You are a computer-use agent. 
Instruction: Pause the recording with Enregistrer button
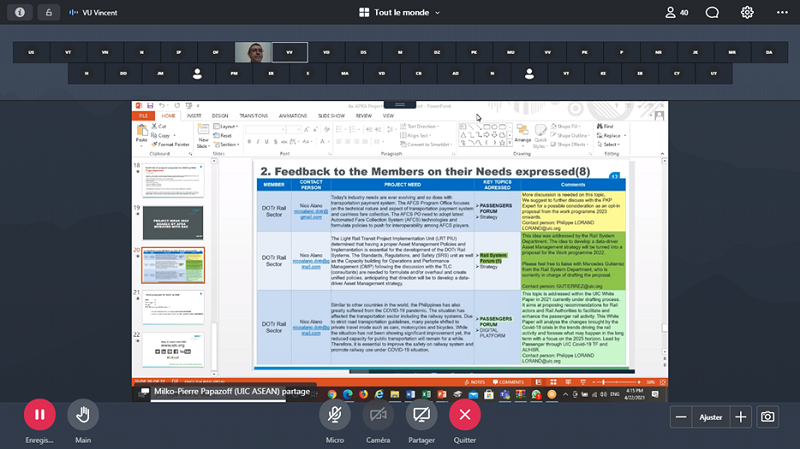click(38, 413)
